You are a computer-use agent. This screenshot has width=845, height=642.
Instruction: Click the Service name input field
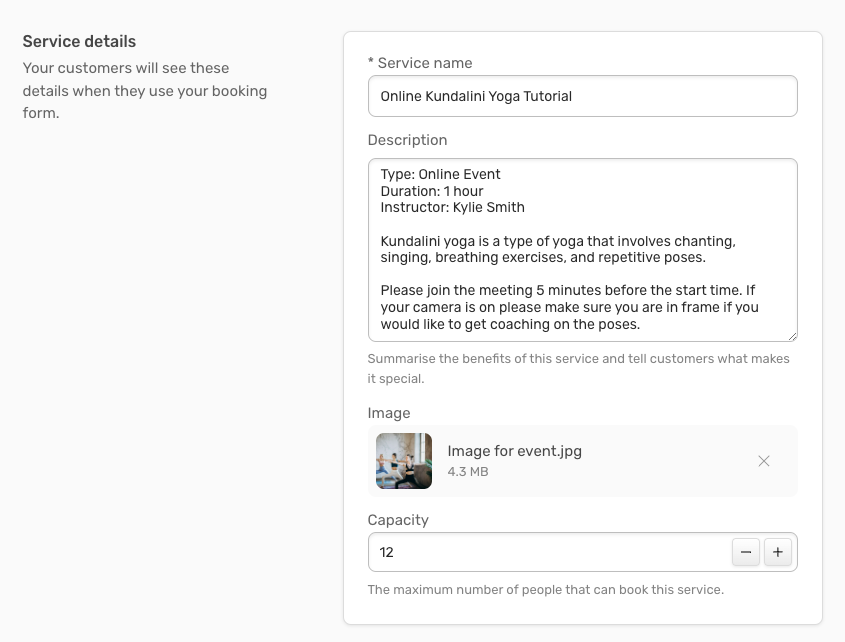[583, 96]
